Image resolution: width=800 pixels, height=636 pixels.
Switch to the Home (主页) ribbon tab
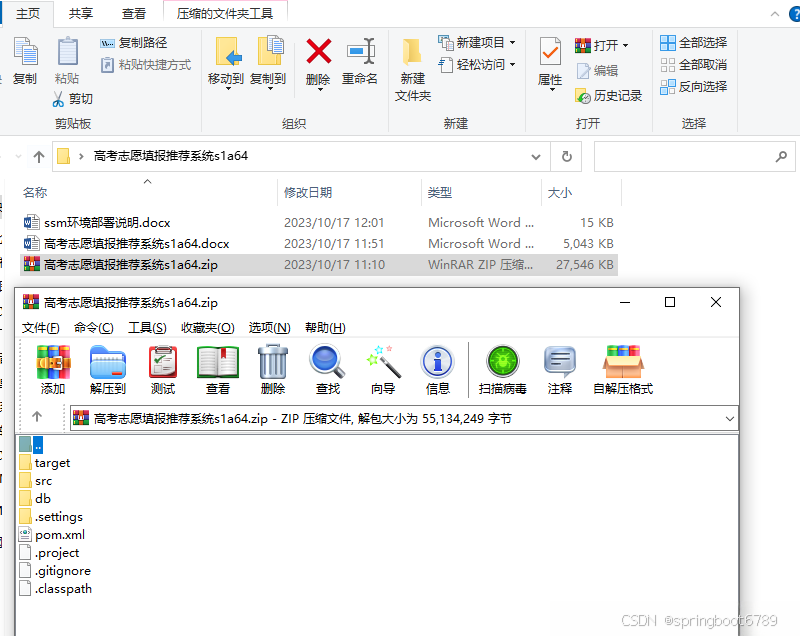pyautogui.click(x=28, y=14)
